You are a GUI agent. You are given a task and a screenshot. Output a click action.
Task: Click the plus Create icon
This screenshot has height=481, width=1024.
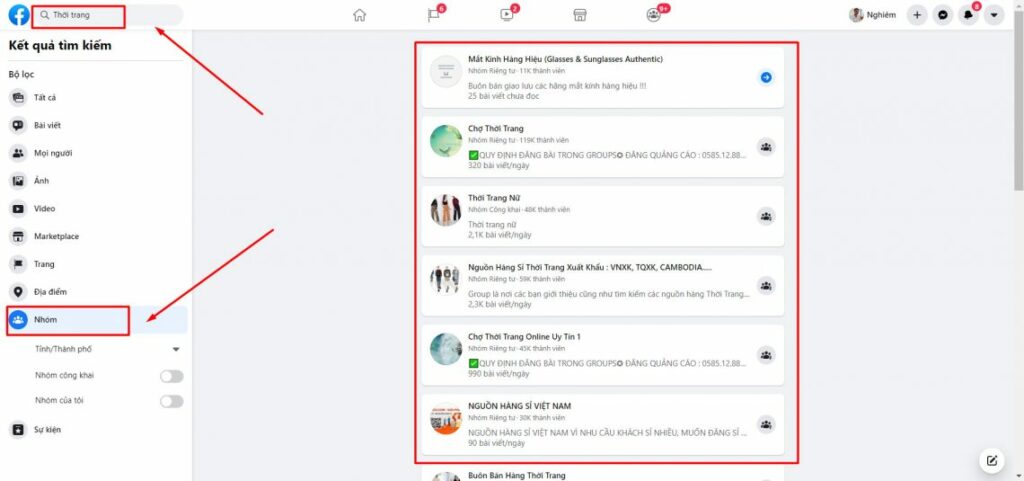(917, 15)
